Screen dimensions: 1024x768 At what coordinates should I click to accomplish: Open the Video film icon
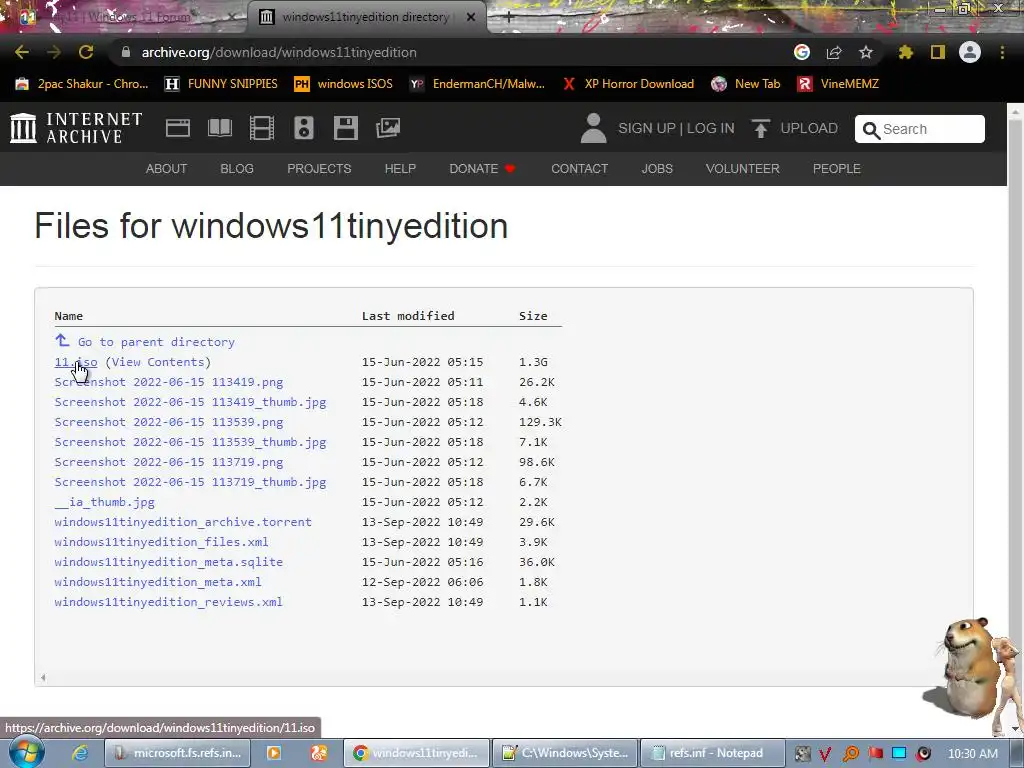point(262,128)
